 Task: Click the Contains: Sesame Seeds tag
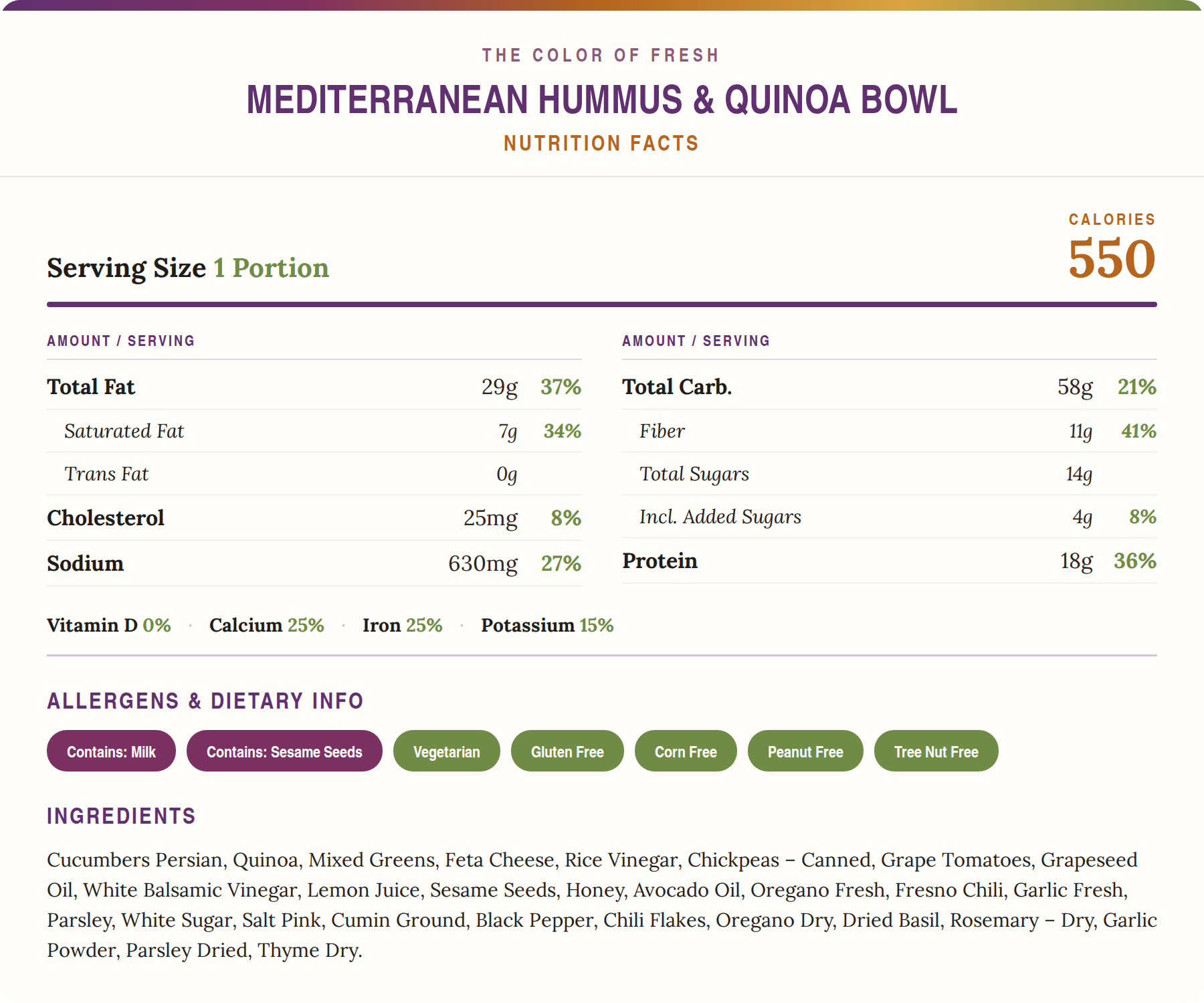[284, 751]
